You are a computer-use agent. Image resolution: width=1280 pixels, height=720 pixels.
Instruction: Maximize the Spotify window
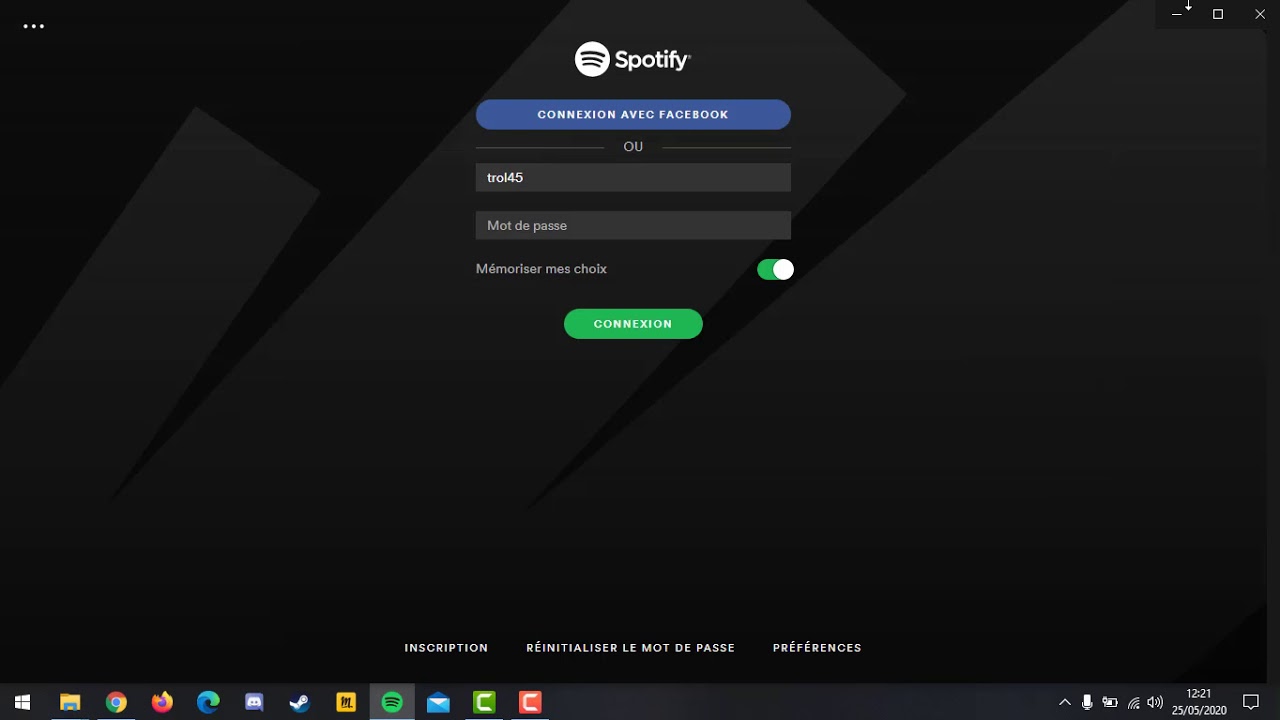1218,14
